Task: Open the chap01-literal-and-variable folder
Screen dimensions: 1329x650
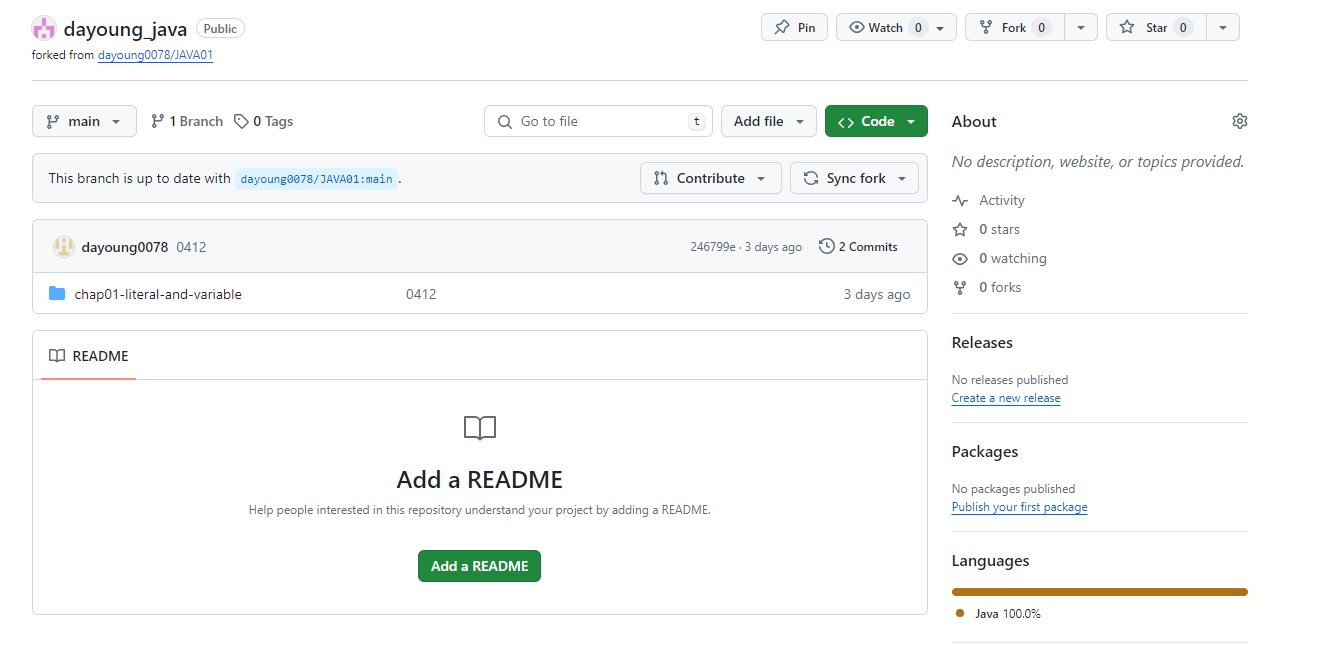Action: coord(158,294)
